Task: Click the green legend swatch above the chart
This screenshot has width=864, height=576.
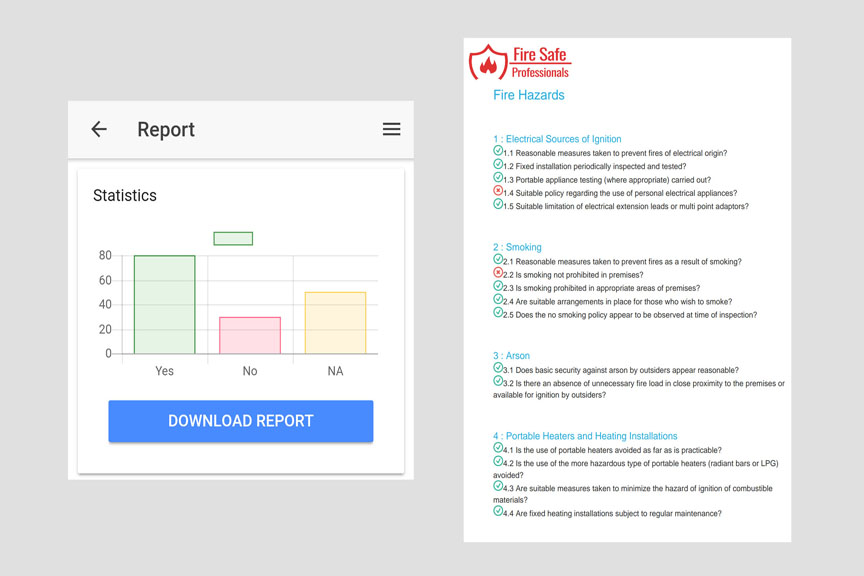Action: tap(232, 238)
